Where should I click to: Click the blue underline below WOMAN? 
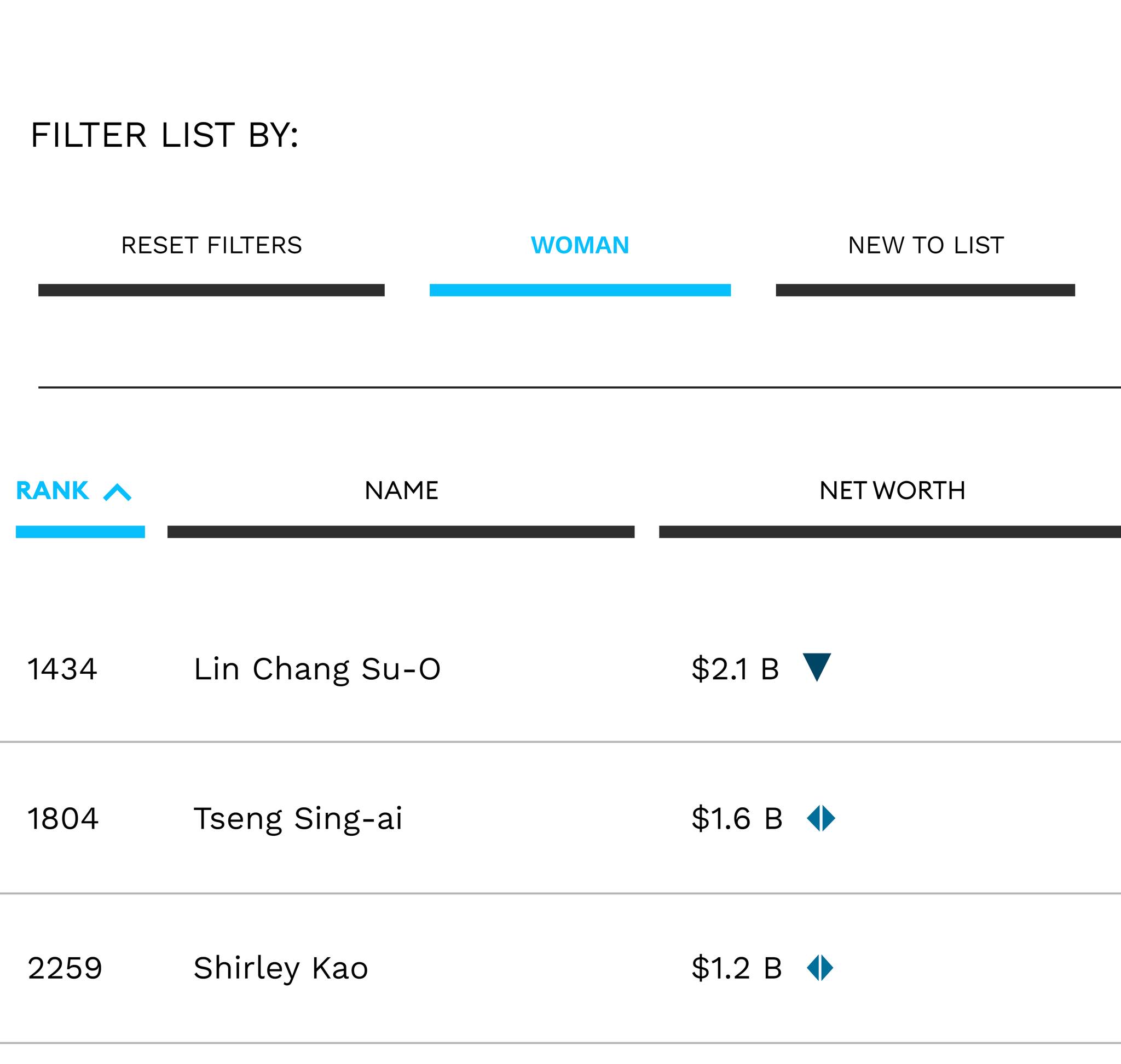579,290
